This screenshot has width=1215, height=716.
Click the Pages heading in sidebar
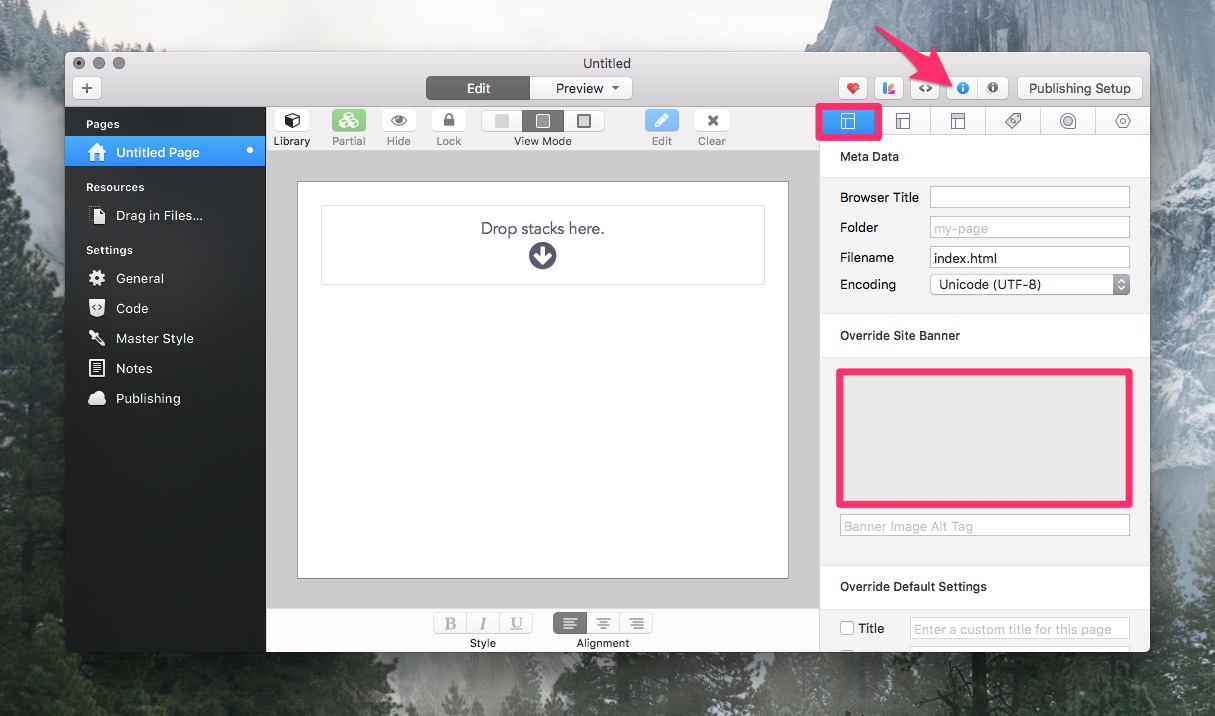click(103, 124)
